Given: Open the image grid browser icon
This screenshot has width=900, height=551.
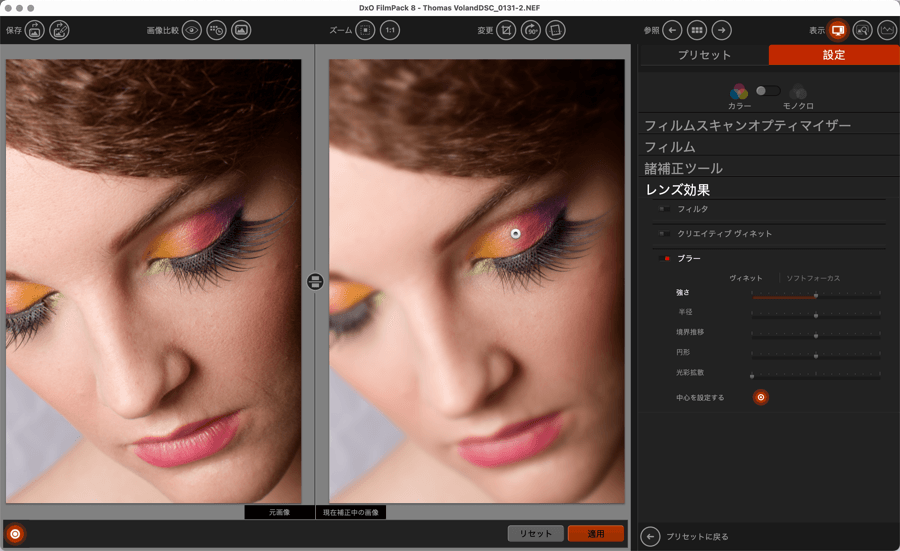Looking at the screenshot, I should coord(697,30).
